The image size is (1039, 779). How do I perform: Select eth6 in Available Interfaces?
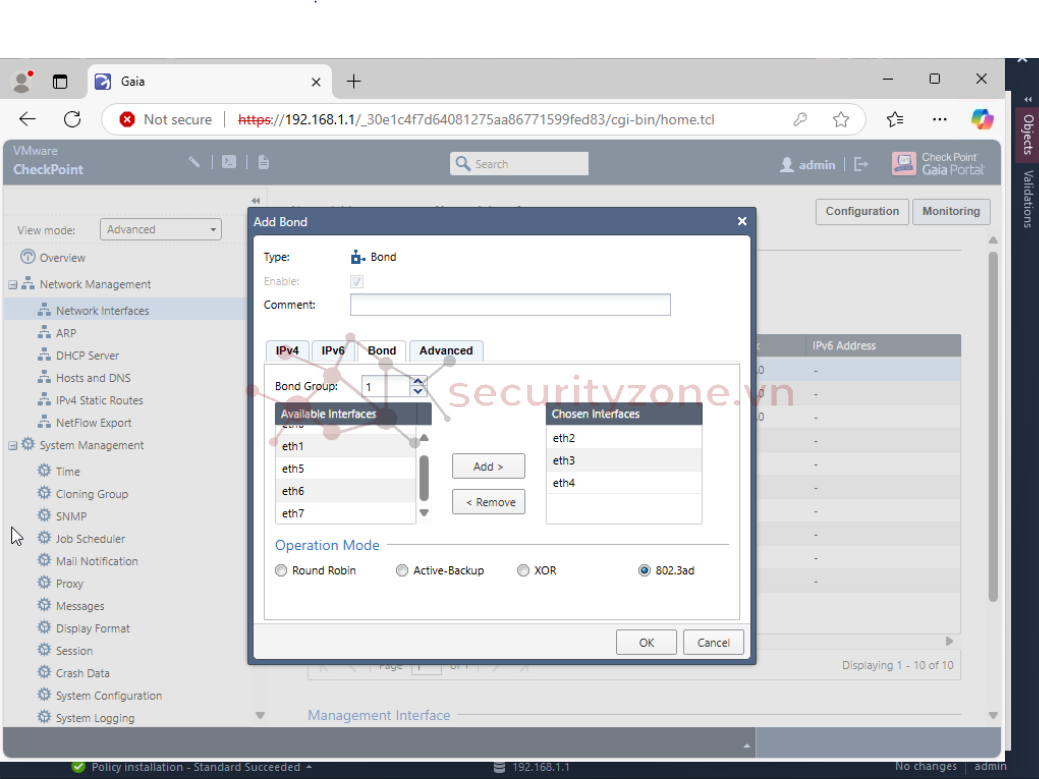[x=345, y=491]
